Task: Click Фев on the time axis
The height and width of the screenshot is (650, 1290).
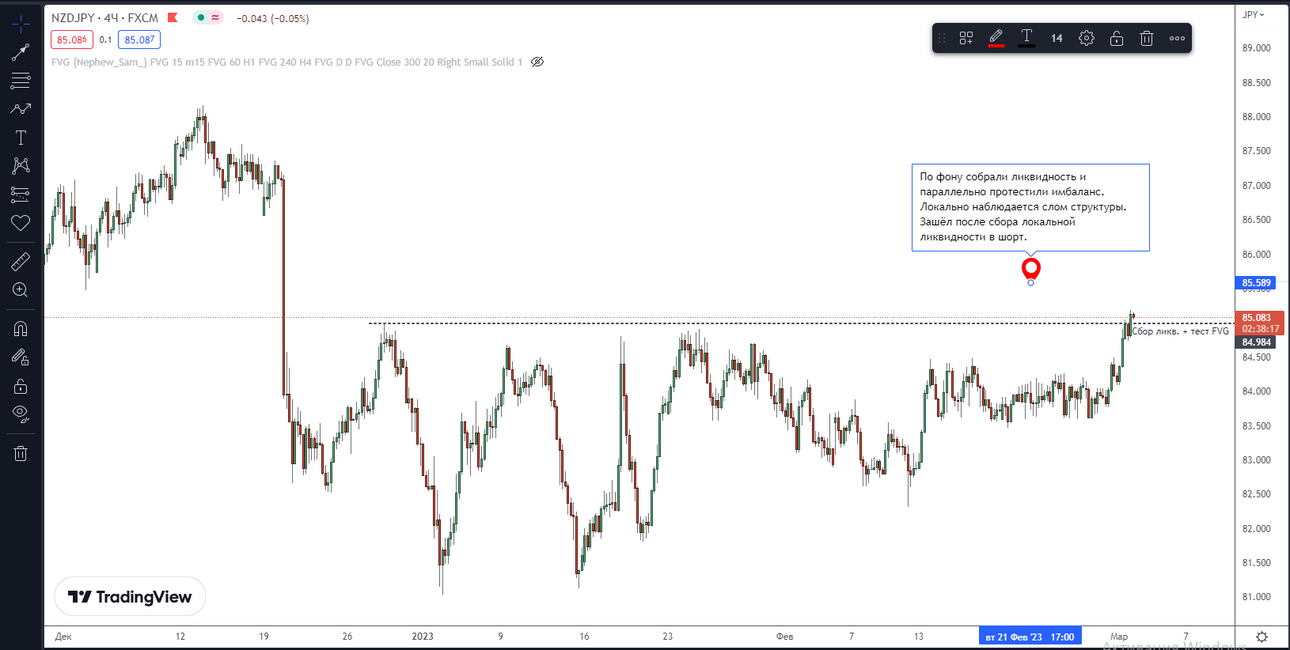Action: (x=785, y=636)
